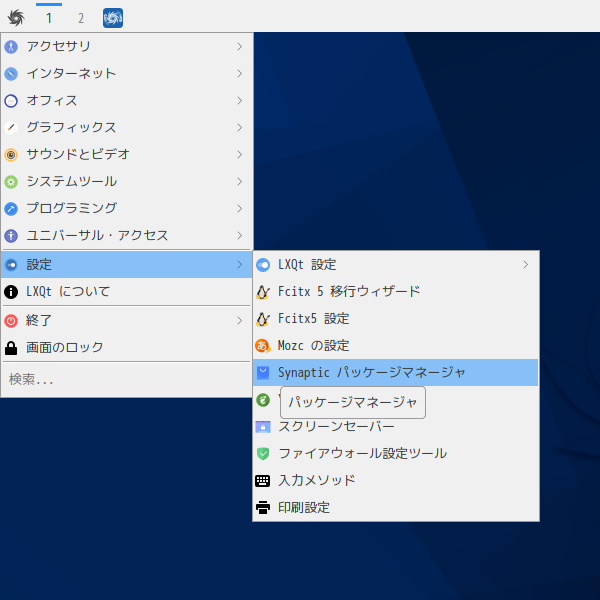The width and height of the screenshot is (600, 600).
Task: Open the インターネット menu category
Action: coord(126,73)
